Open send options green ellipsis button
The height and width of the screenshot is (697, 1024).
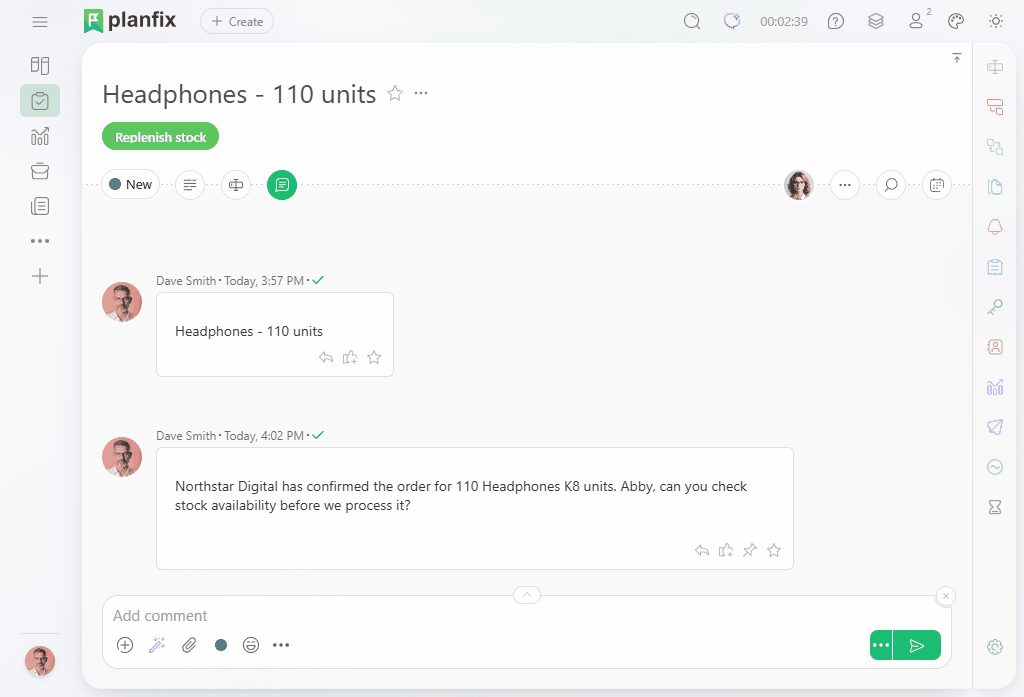click(x=881, y=645)
